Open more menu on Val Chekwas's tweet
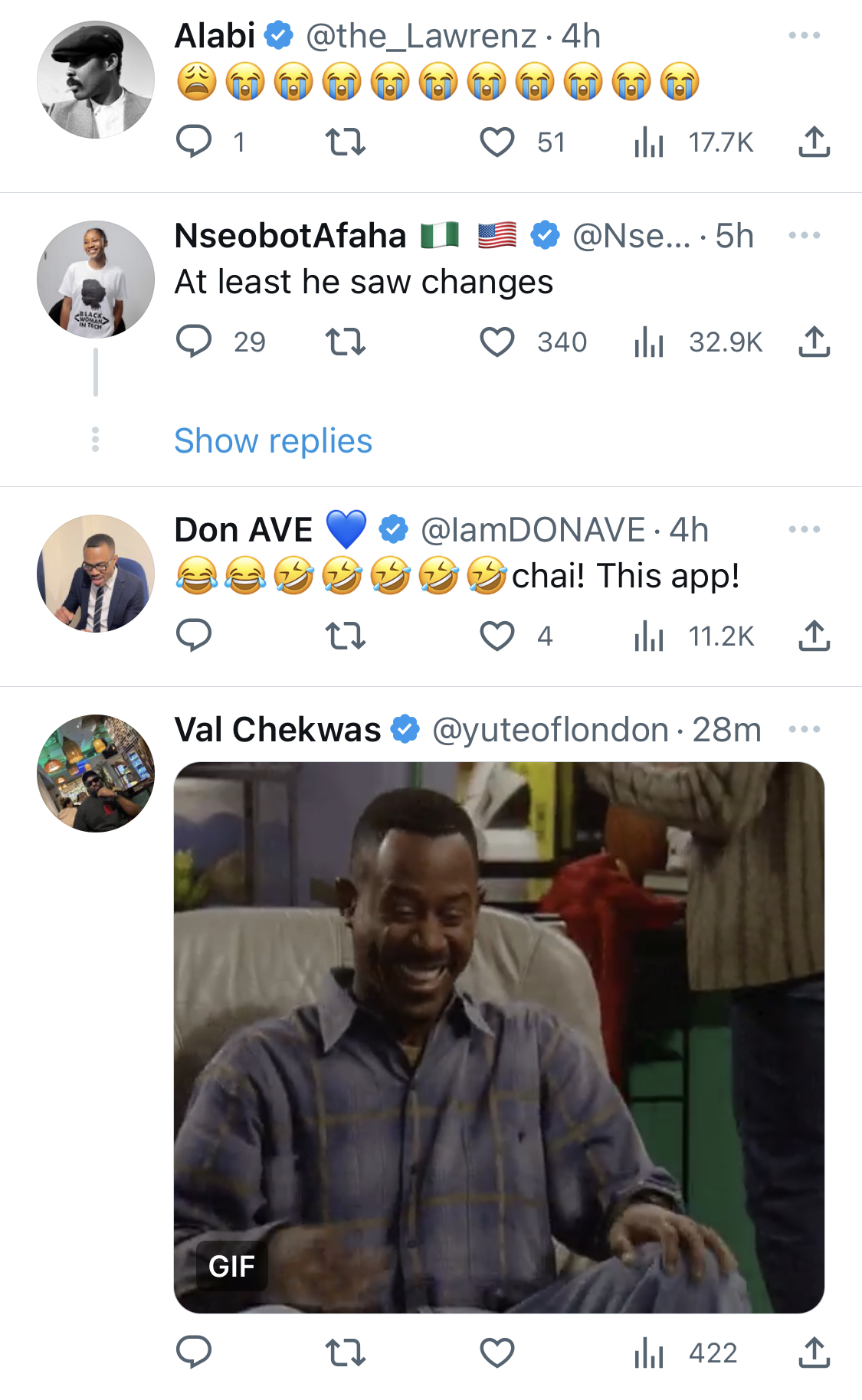 tap(805, 729)
